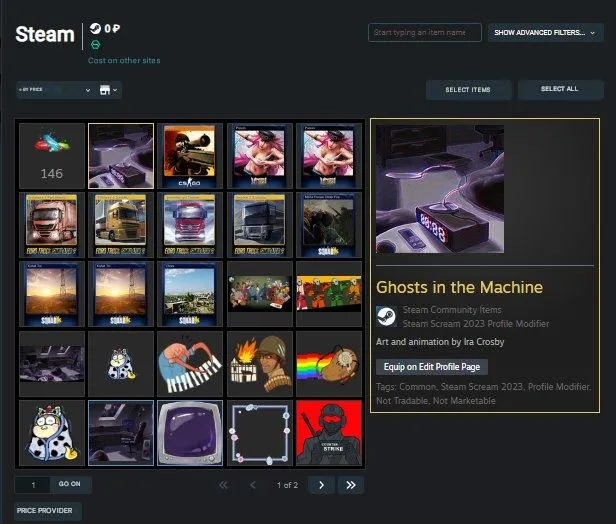Select the dark truck Euro Truck Simulator card

click(260, 225)
